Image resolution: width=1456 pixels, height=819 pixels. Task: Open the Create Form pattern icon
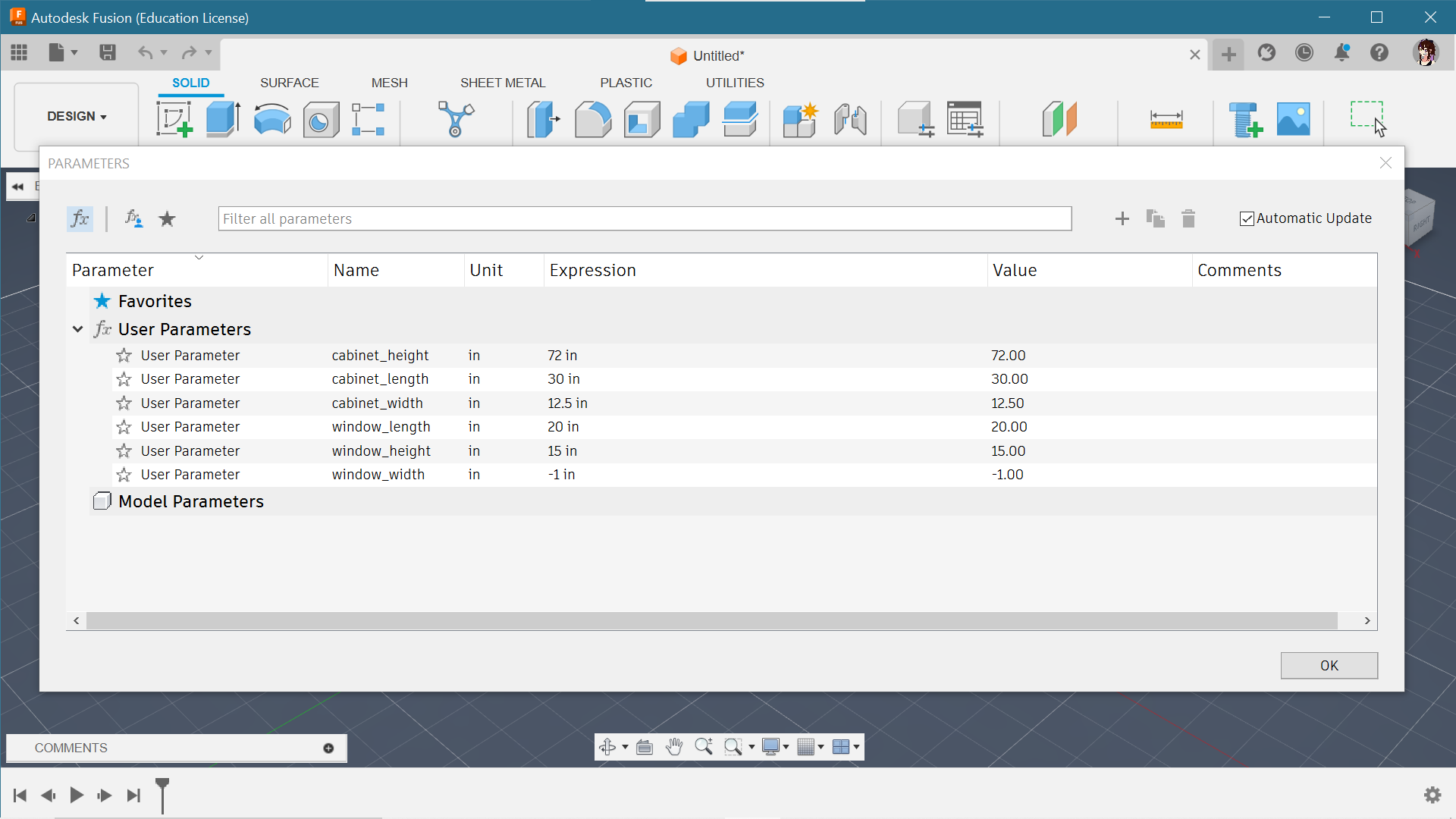pyautogui.click(x=369, y=120)
